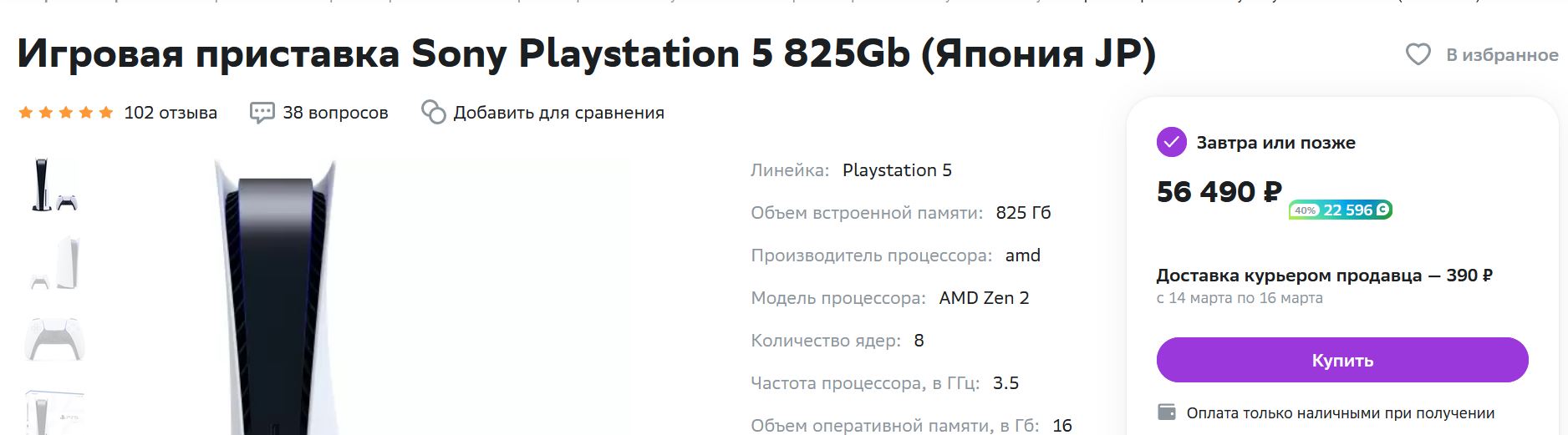Click the "AMD Zen 2" processor model value

pyautogui.click(x=984, y=298)
